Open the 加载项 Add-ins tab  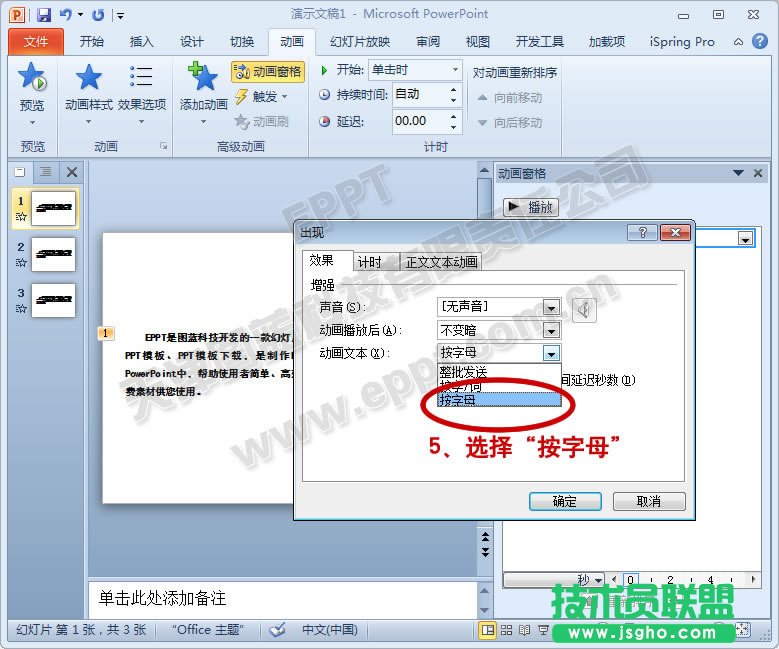point(607,41)
